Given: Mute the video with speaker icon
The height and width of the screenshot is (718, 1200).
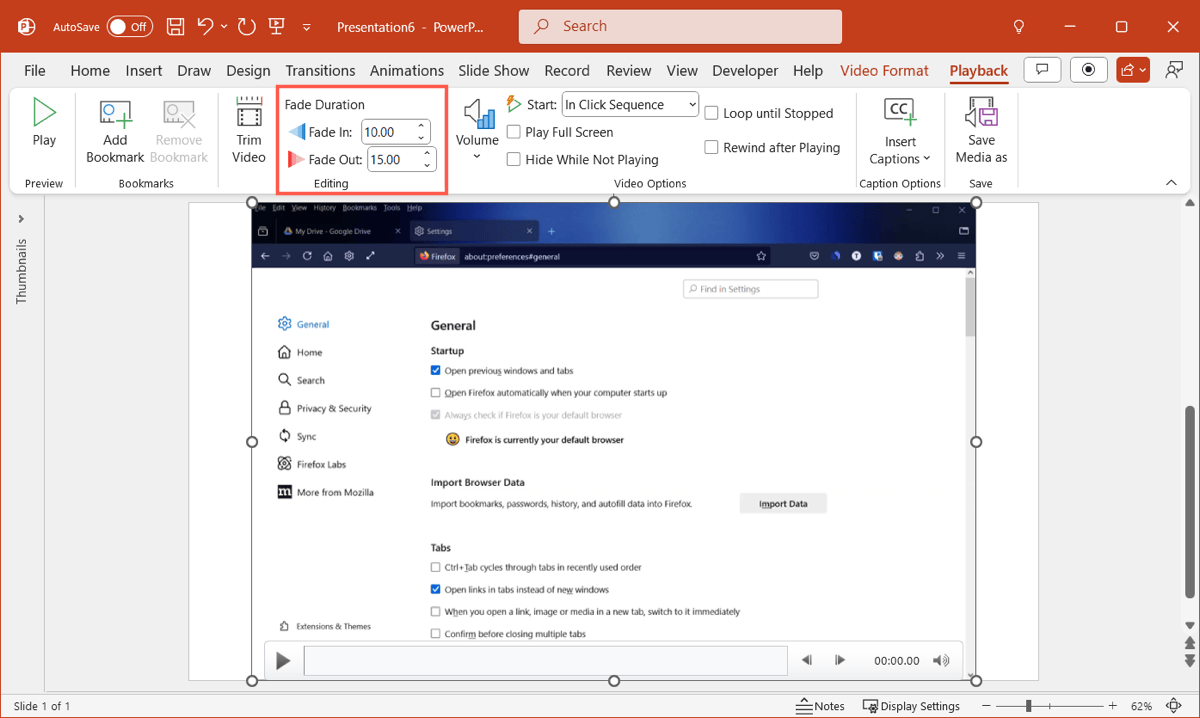Looking at the screenshot, I should pos(941,661).
